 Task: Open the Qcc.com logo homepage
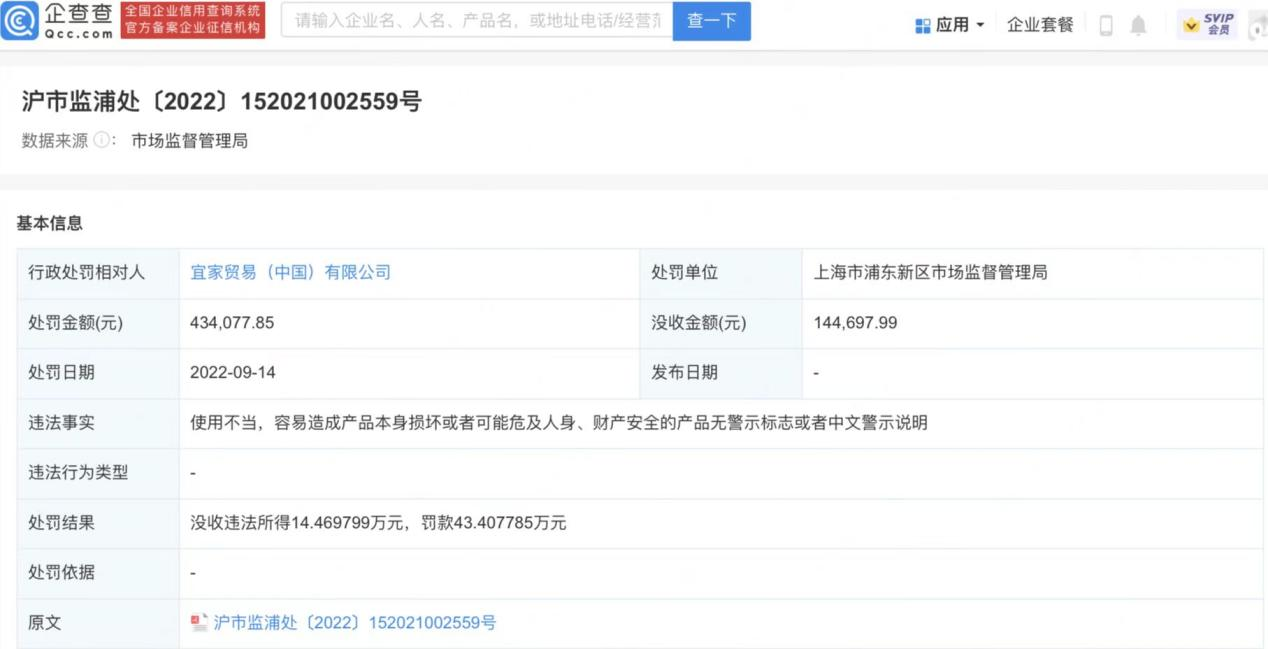pos(57,20)
